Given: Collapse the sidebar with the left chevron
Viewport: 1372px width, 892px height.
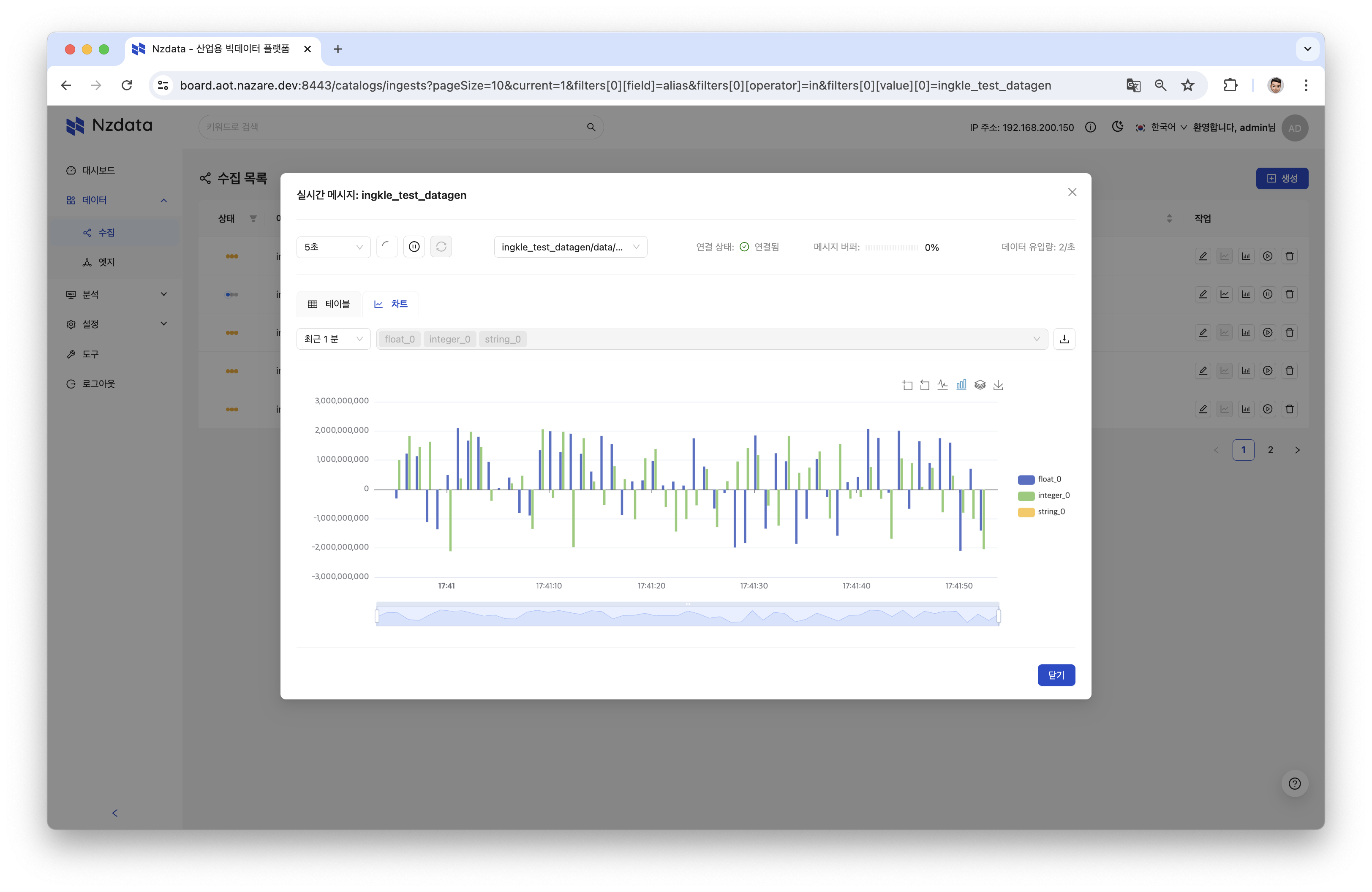Looking at the screenshot, I should (x=115, y=813).
